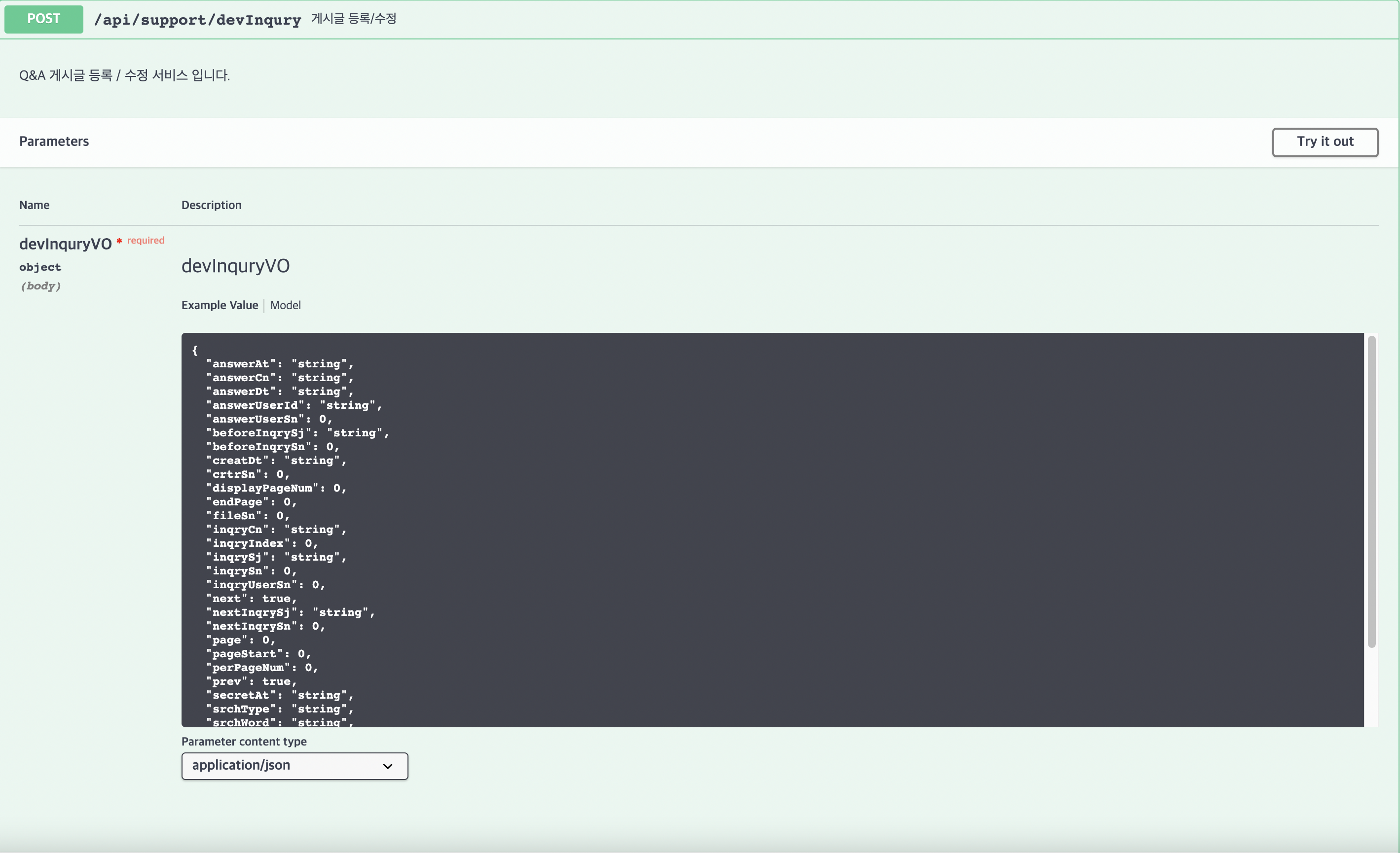1400x853 pixels.
Task: Click the "secretAt" line in the JSON
Action: tap(280, 695)
